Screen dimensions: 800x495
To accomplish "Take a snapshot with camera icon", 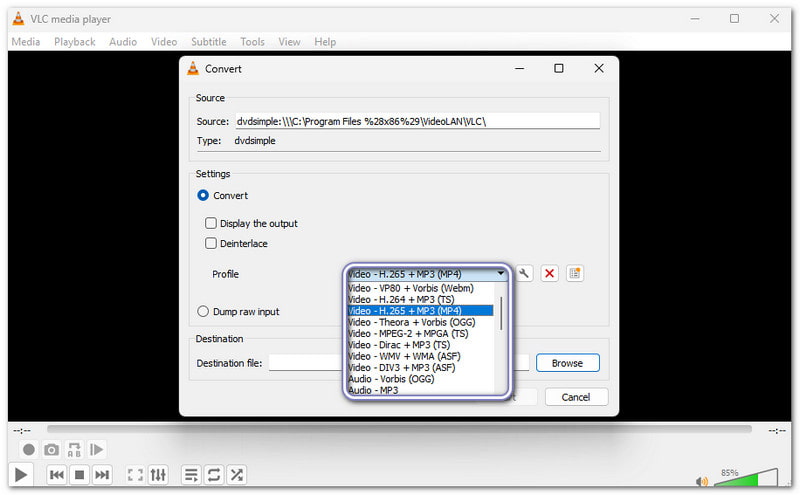I will pos(51,450).
